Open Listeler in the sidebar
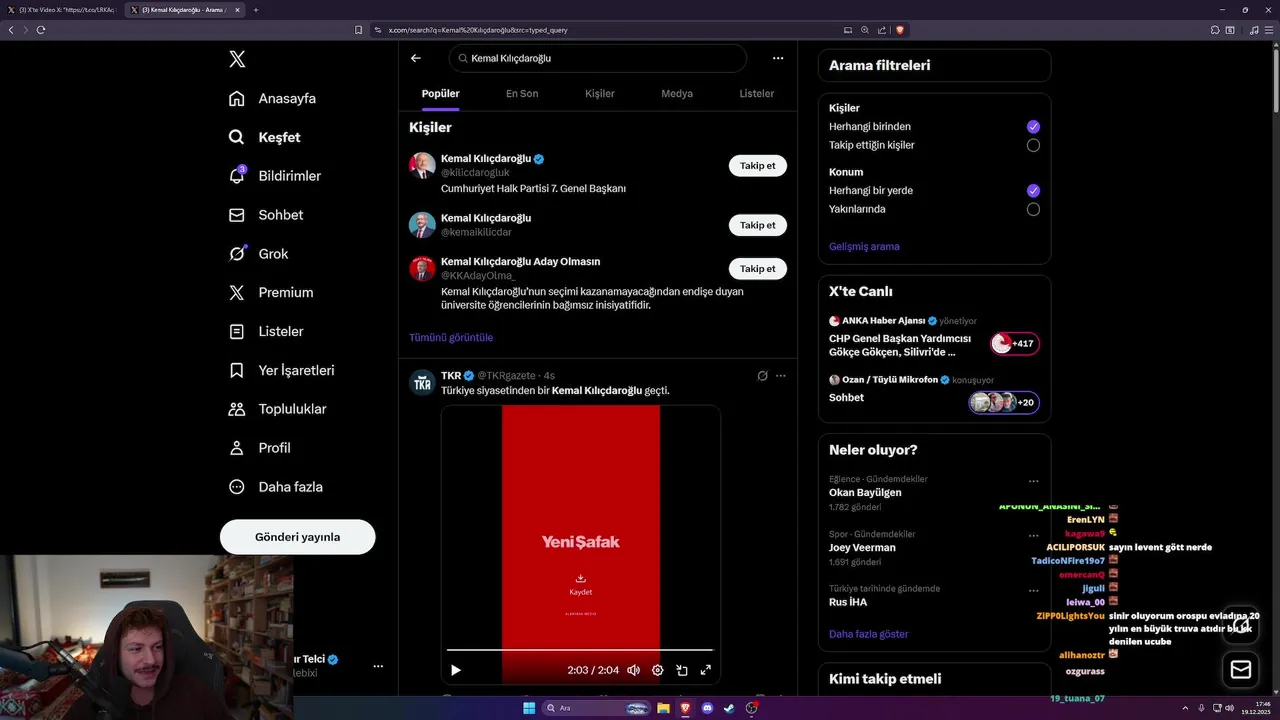The width and height of the screenshot is (1280, 720). [265, 331]
